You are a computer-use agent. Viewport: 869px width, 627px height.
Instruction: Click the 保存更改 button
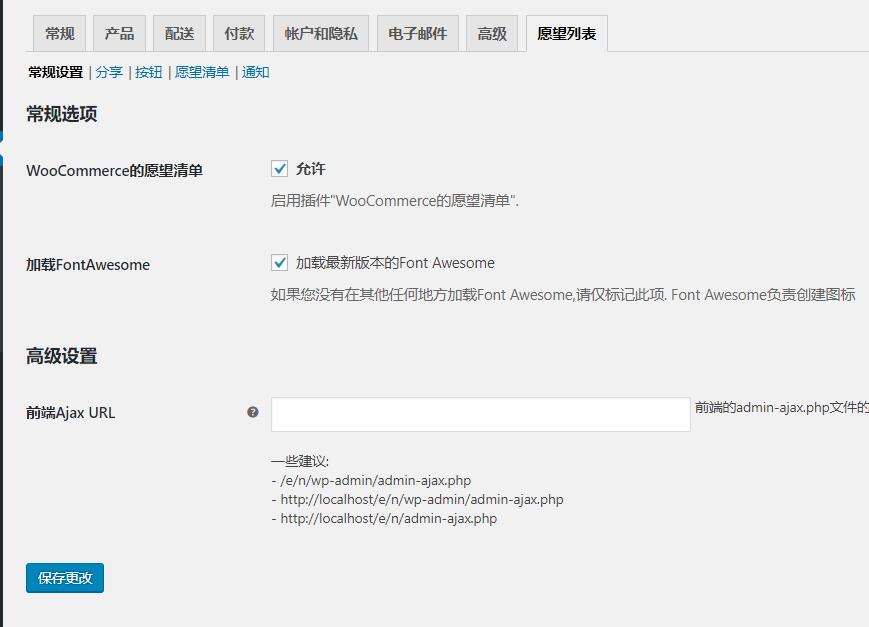(x=65, y=578)
